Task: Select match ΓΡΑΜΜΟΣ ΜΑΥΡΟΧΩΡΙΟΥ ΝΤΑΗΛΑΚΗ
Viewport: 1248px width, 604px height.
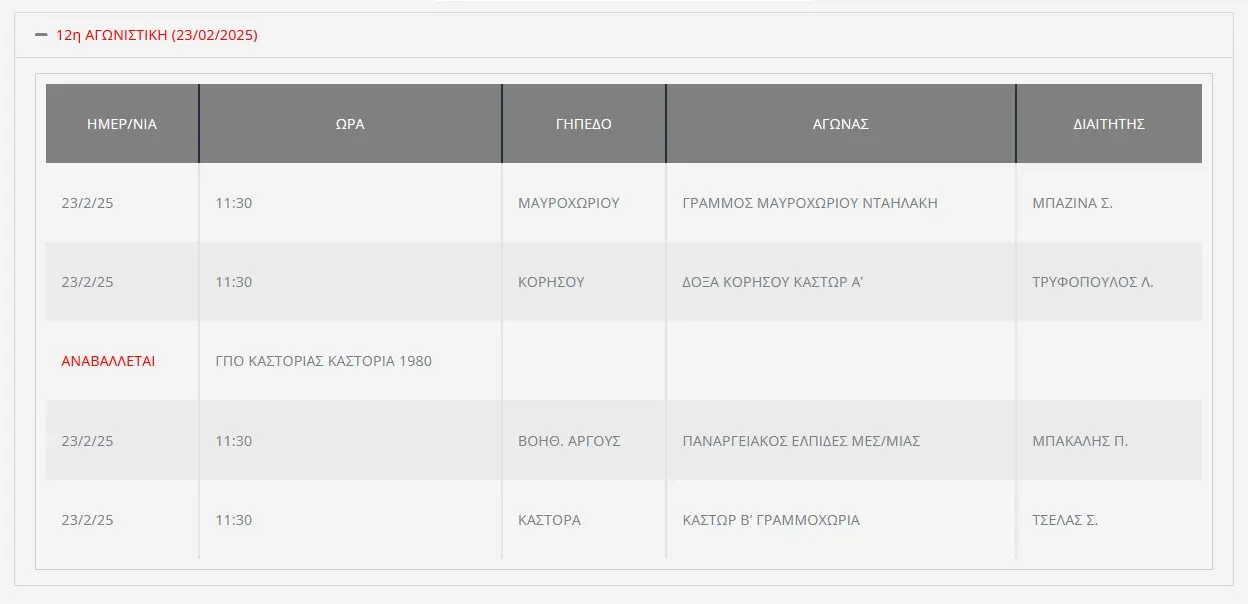Action: tap(810, 203)
